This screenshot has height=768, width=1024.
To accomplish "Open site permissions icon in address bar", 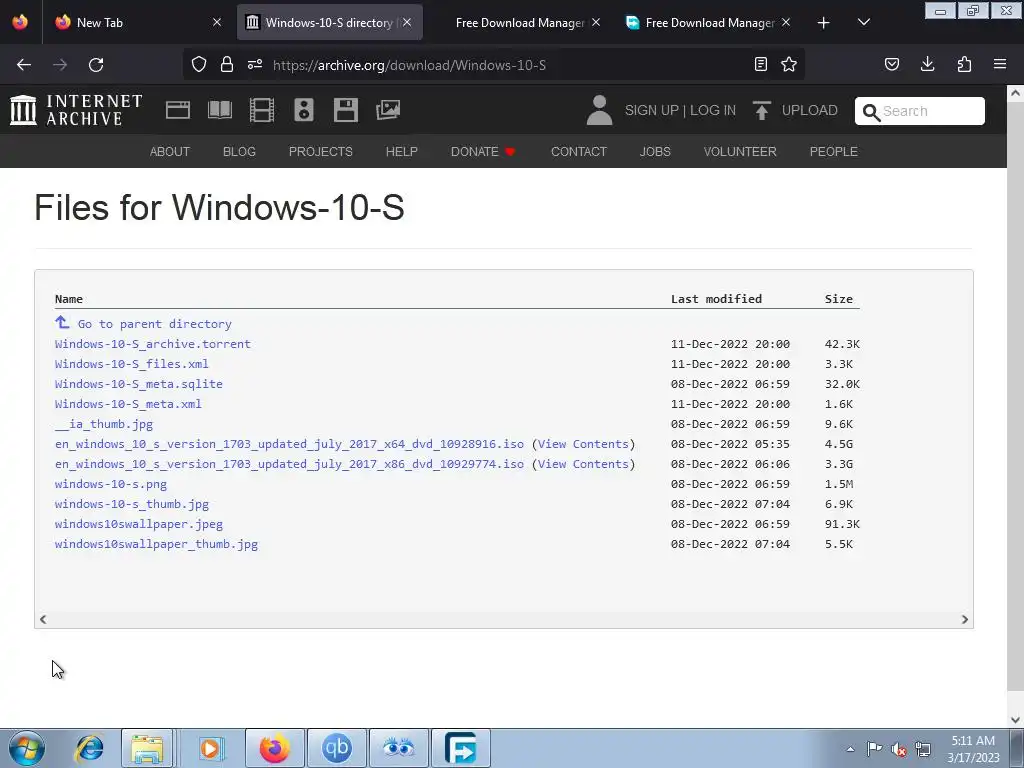I will 255,64.
